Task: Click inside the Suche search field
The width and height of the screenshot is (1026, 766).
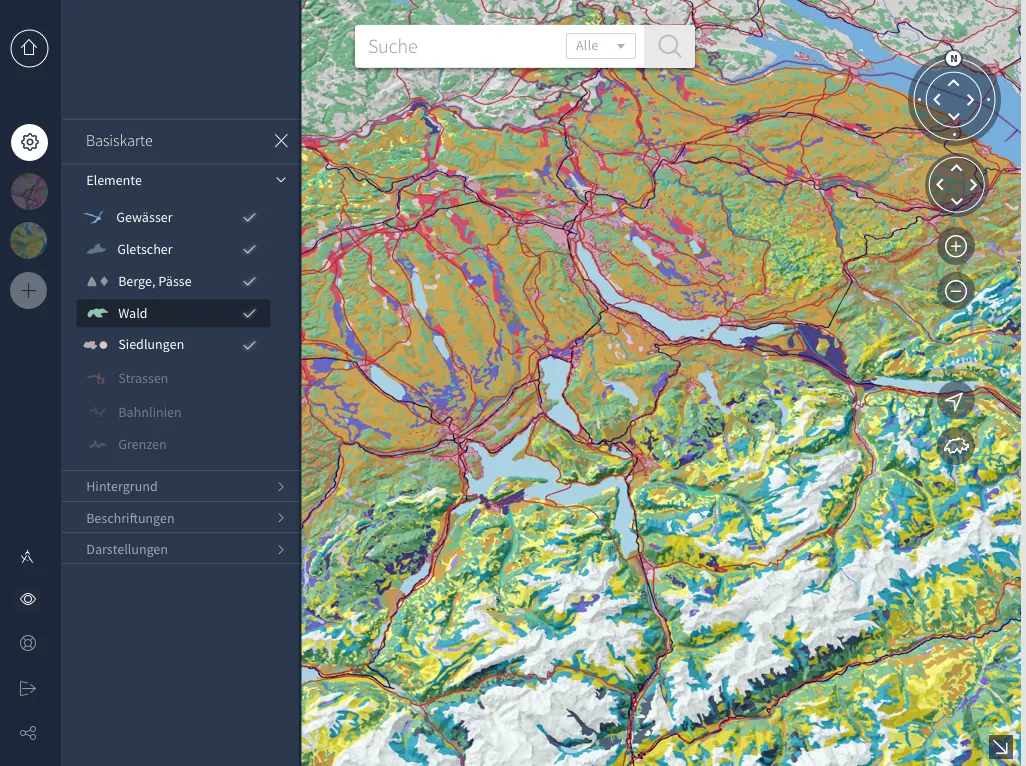Action: click(x=460, y=46)
